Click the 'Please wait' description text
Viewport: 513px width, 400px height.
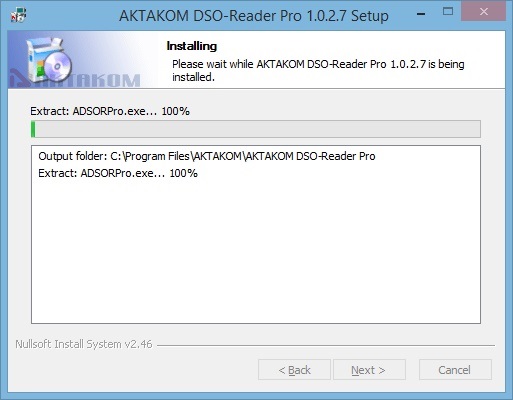point(318,70)
